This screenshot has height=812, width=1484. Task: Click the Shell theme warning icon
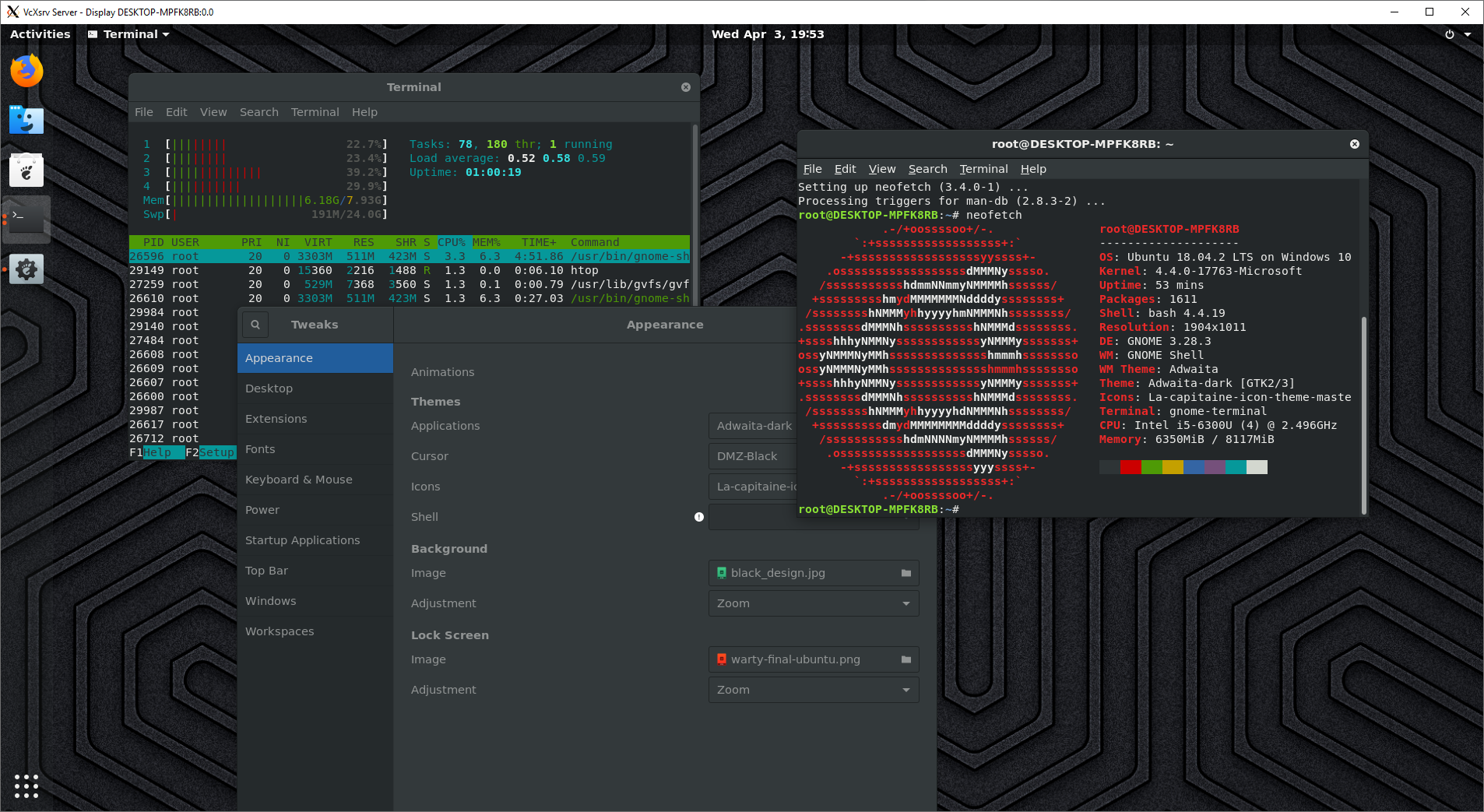[699, 517]
